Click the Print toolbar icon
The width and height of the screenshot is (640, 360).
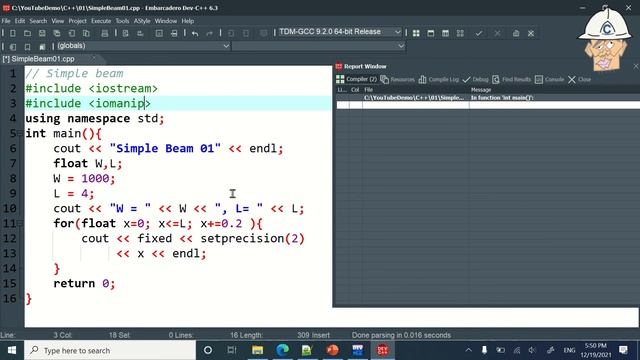pyautogui.click(x=104, y=33)
